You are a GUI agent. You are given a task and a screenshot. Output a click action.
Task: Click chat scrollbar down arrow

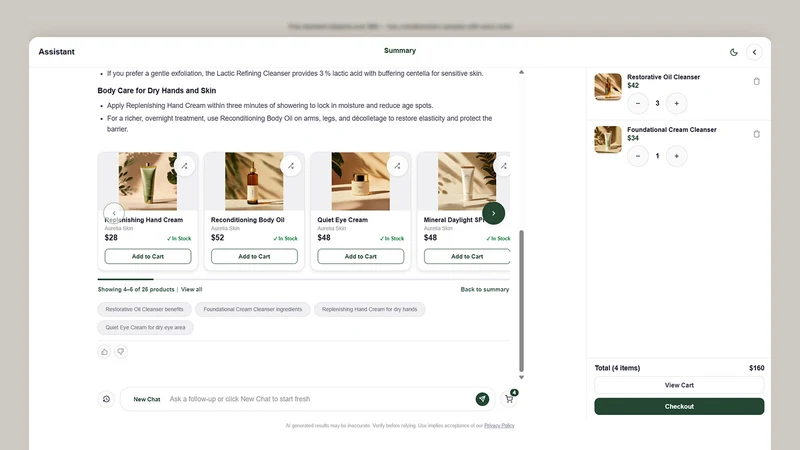[x=521, y=378]
